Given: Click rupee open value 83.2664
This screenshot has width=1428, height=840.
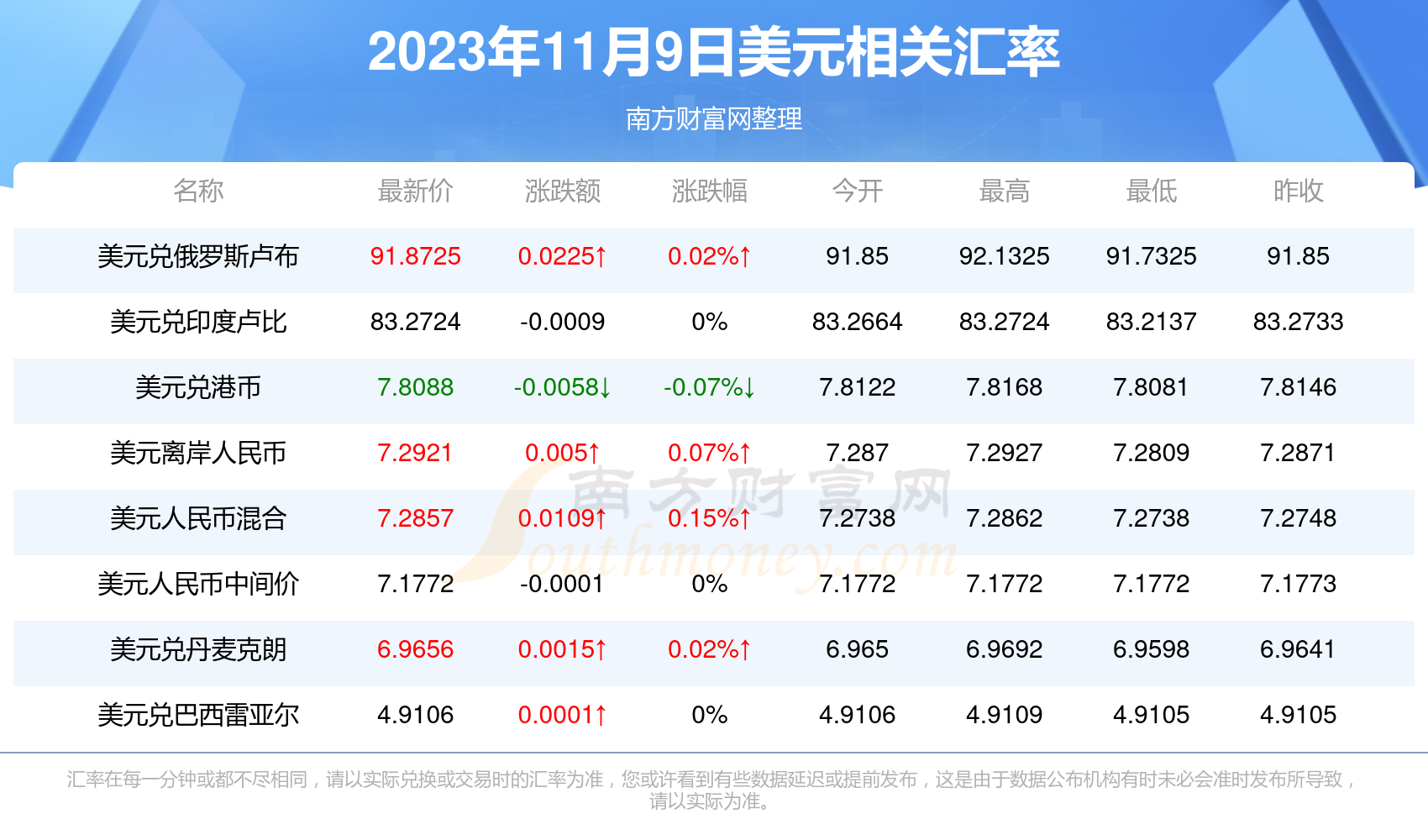Looking at the screenshot, I should pos(858,322).
